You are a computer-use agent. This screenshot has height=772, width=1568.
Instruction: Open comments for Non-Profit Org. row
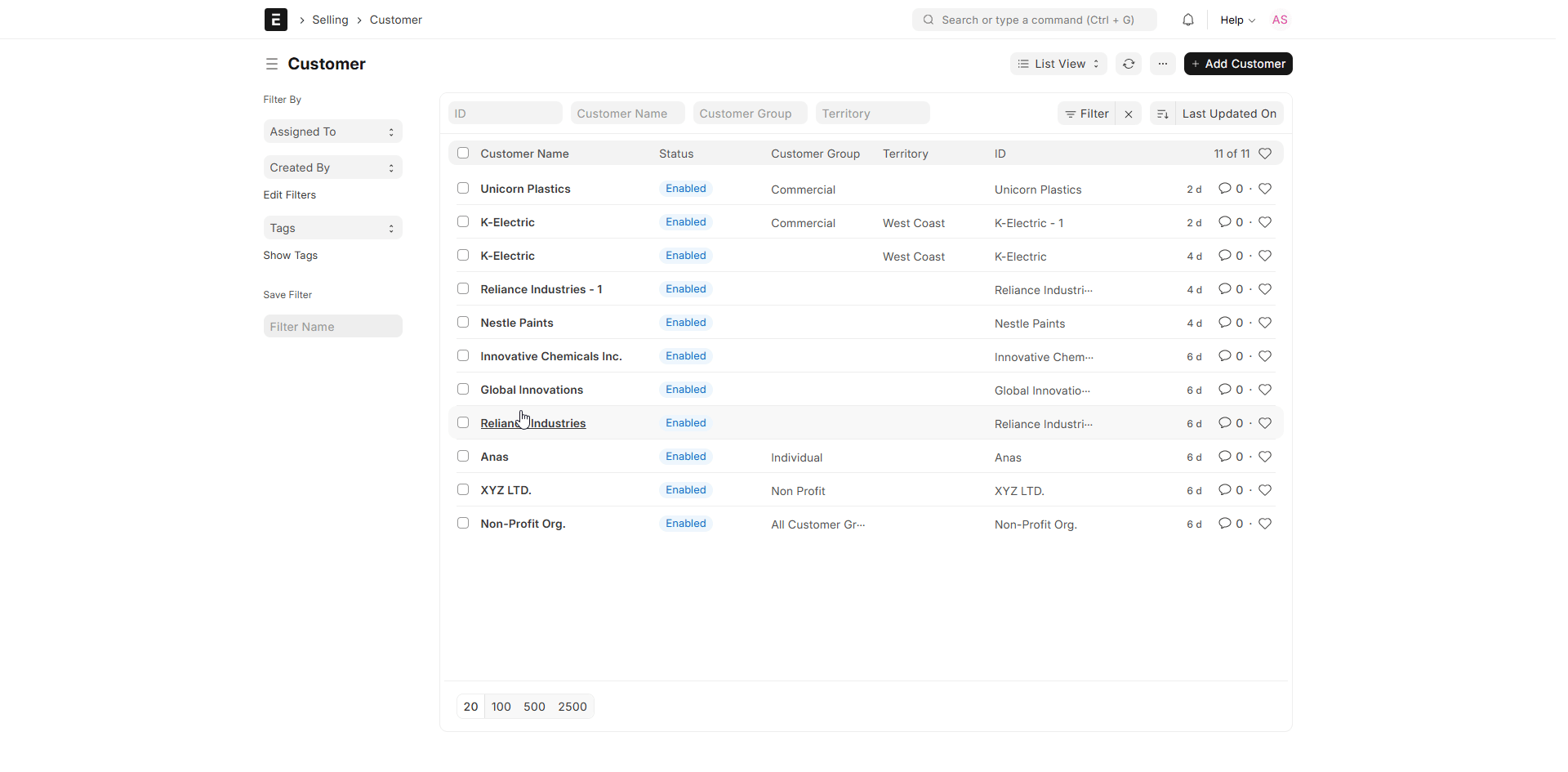(x=1231, y=524)
